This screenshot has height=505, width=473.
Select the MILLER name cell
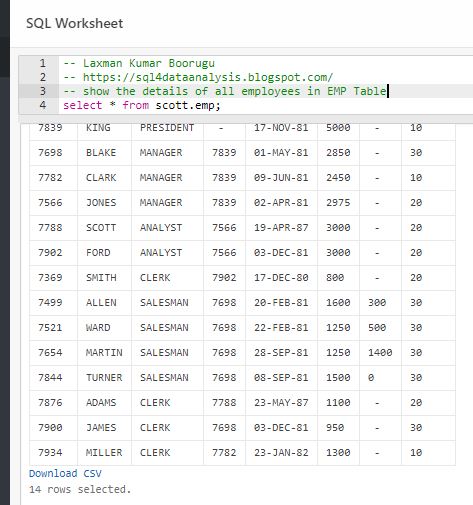[x=104, y=453]
